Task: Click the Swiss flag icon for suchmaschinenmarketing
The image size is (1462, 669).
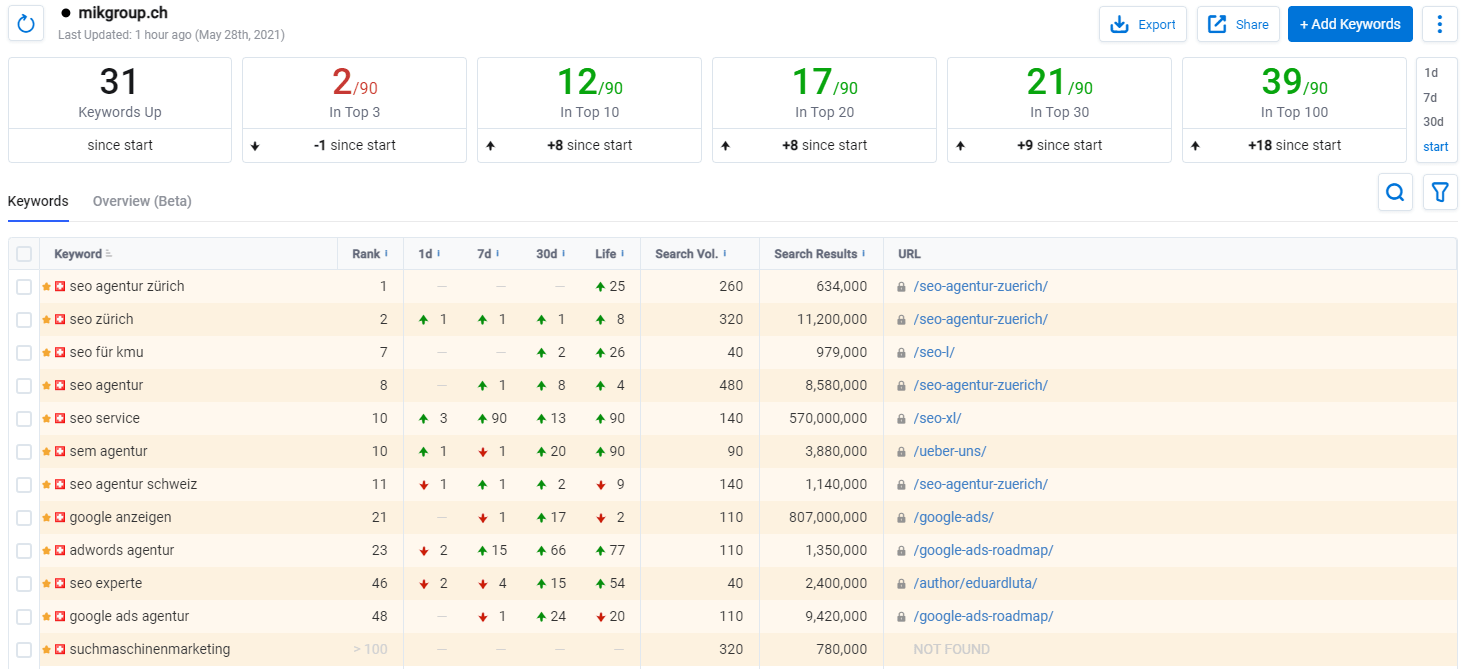Action: pyautogui.click(x=60, y=649)
